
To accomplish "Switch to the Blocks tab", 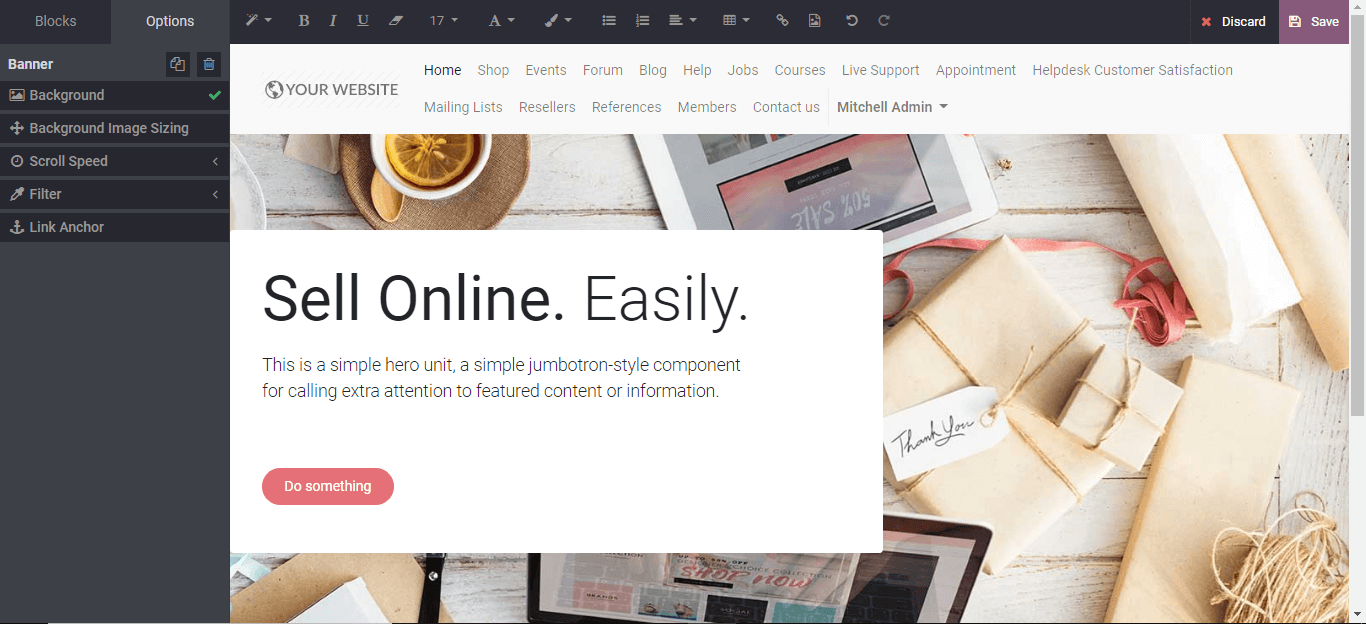I will pos(56,21).
